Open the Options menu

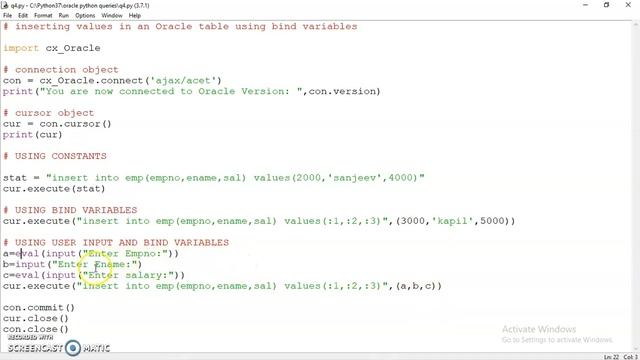coord(85,16)
